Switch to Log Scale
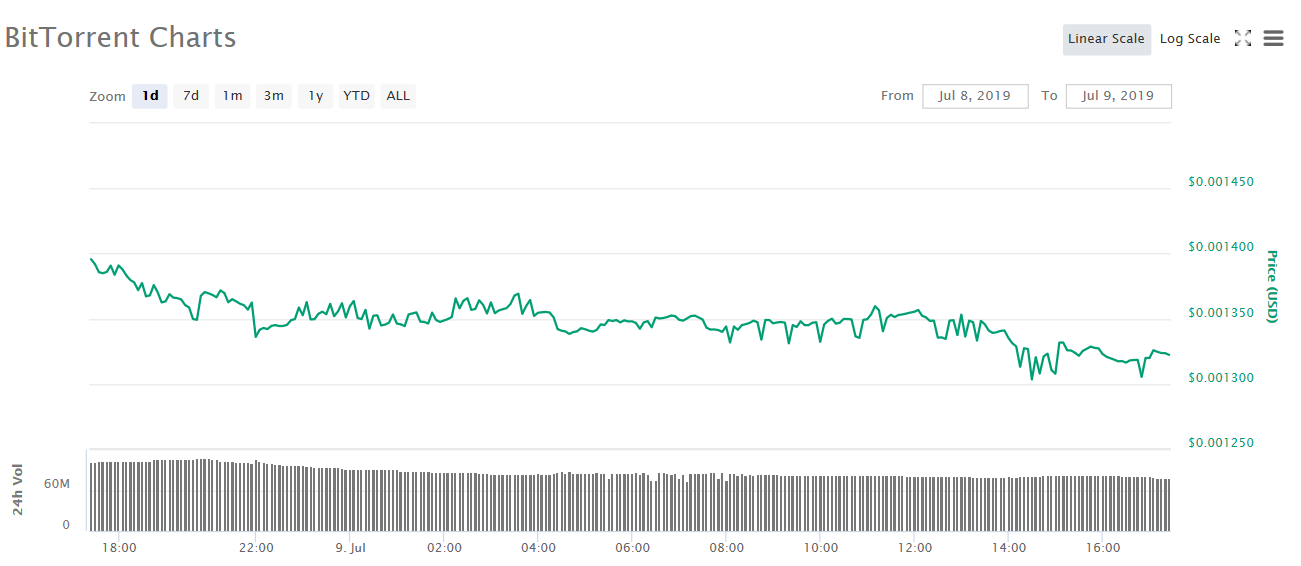Viewport: 1301px width, 566px height. [x=1190, y=39]
